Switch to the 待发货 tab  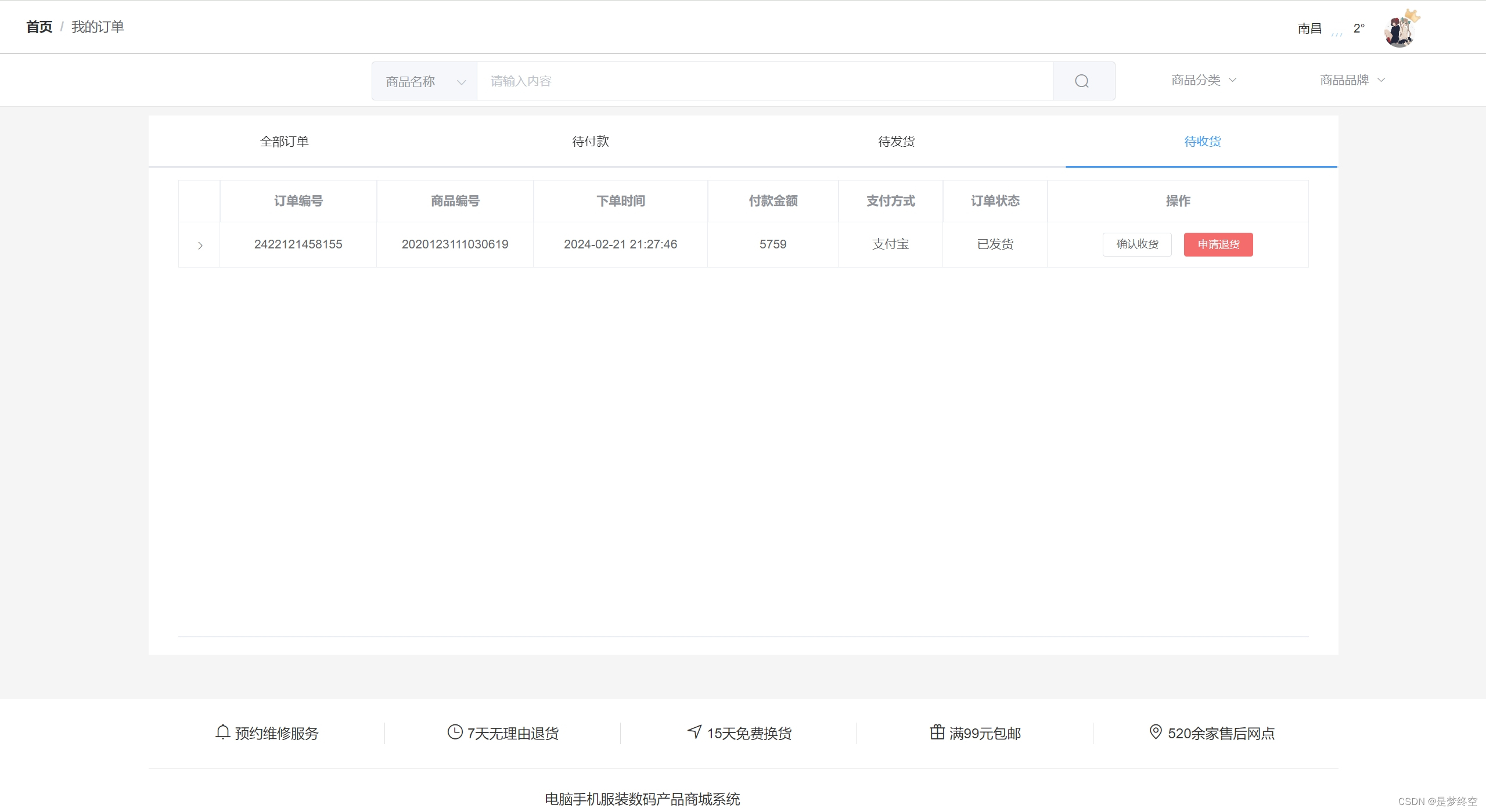[x=897, y=142]
